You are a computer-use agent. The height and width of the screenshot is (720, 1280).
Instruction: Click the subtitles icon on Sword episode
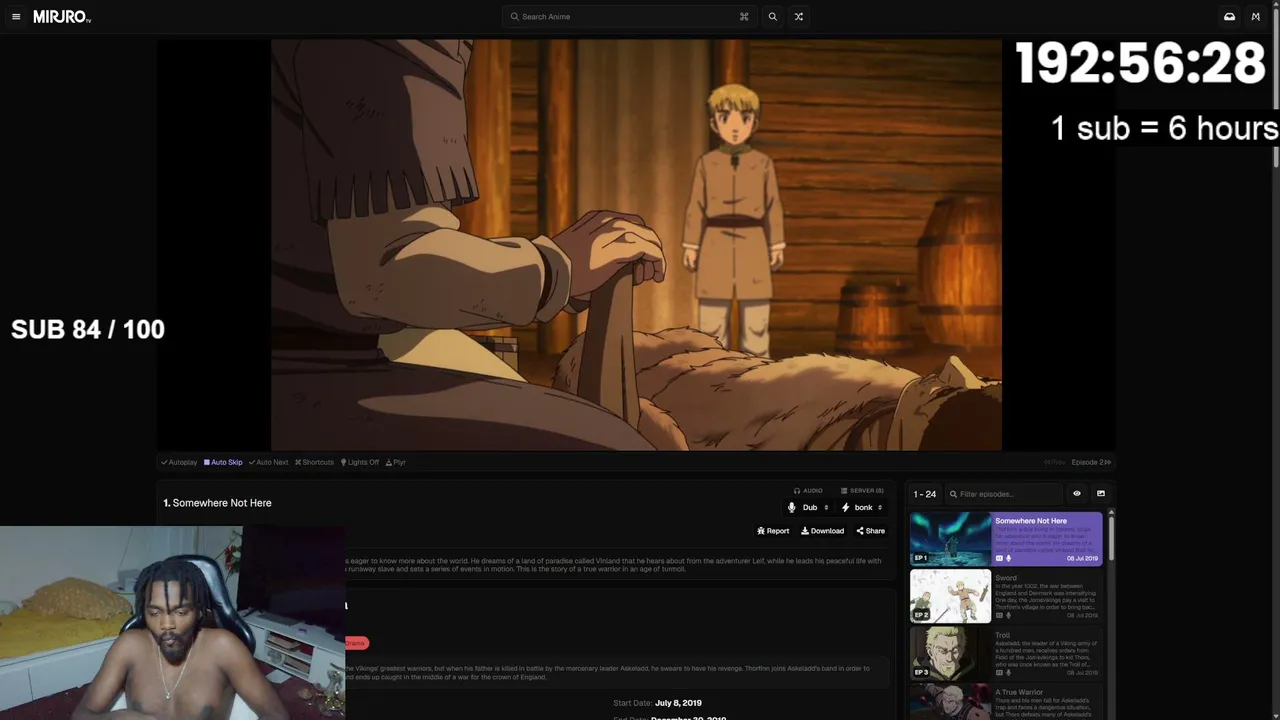pyautogui.click(x=999, y=615)
